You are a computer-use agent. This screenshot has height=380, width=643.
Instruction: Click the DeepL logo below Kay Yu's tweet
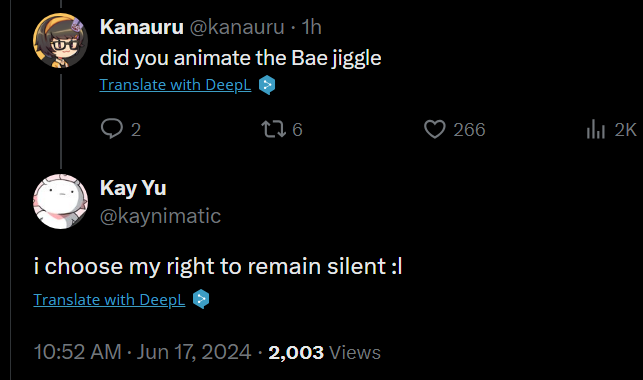[201, 299]
